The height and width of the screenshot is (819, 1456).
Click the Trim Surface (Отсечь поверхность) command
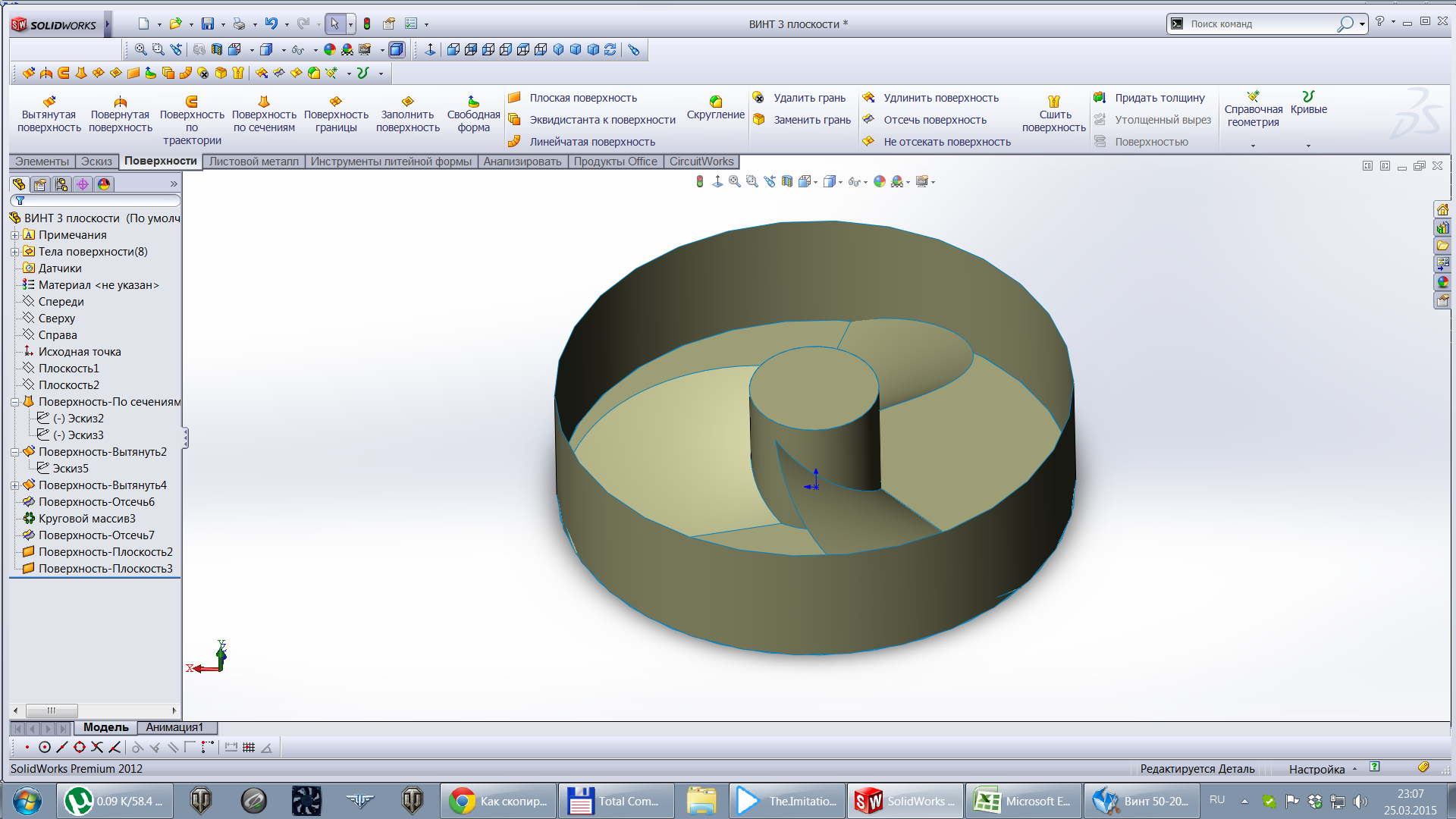(934, 120)
